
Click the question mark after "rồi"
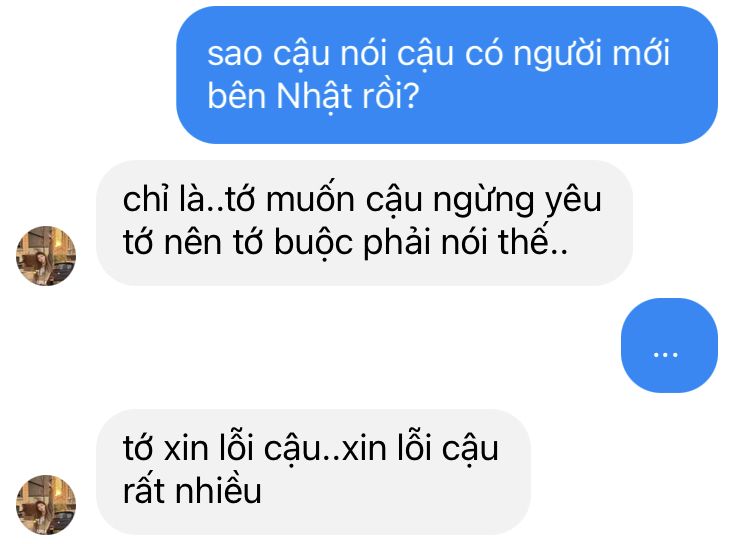(411, 96)
